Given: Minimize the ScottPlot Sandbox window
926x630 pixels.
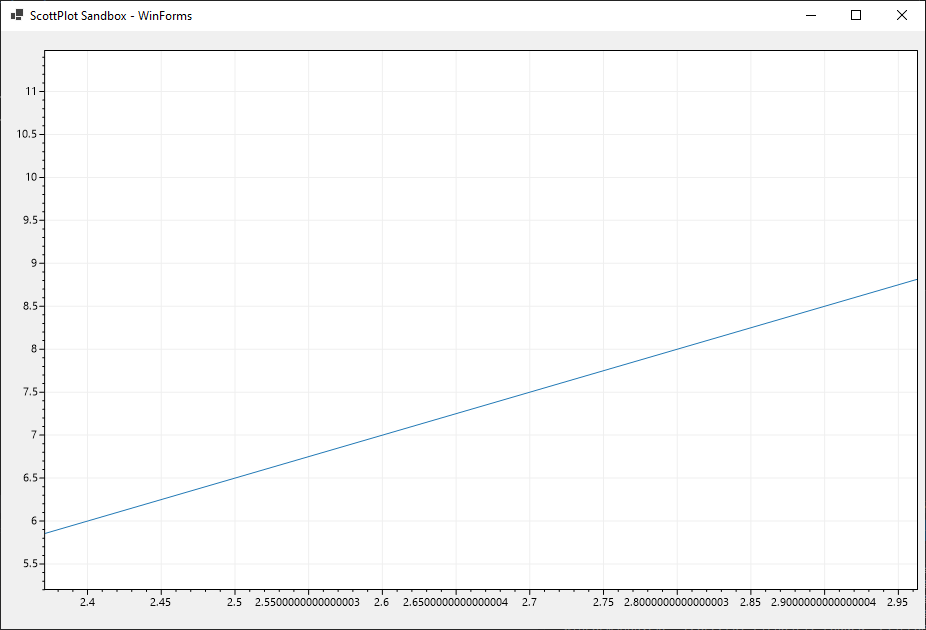Looking at the screenshot, I should tap(809, 15).
